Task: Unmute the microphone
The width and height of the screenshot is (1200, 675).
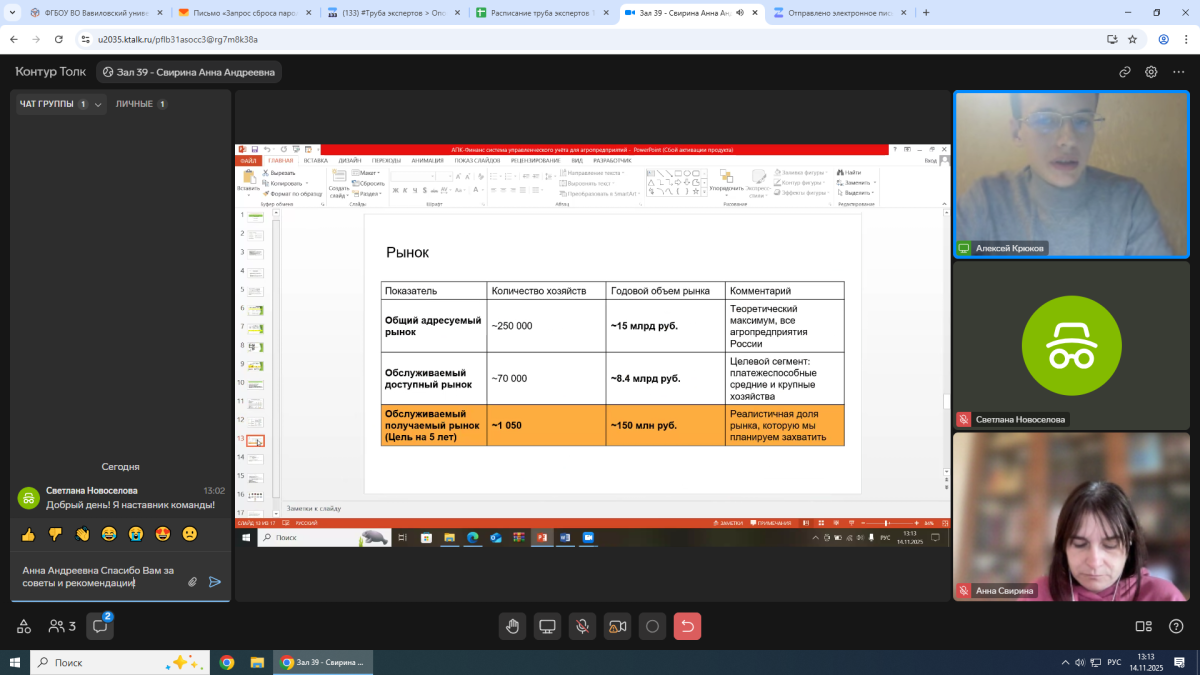Action: tap(582, 626)
